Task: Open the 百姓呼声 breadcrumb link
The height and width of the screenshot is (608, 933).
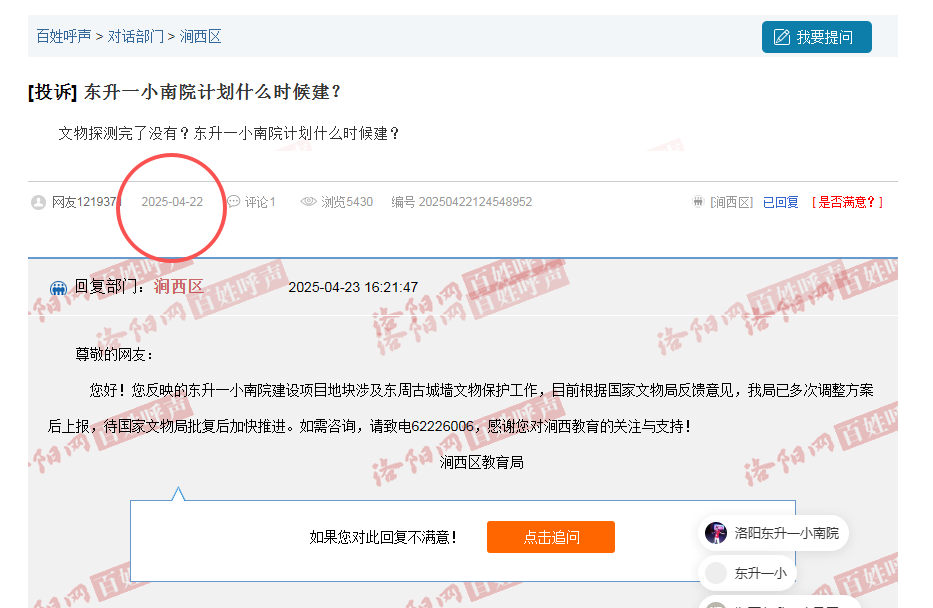Action: tap(63, 36)
